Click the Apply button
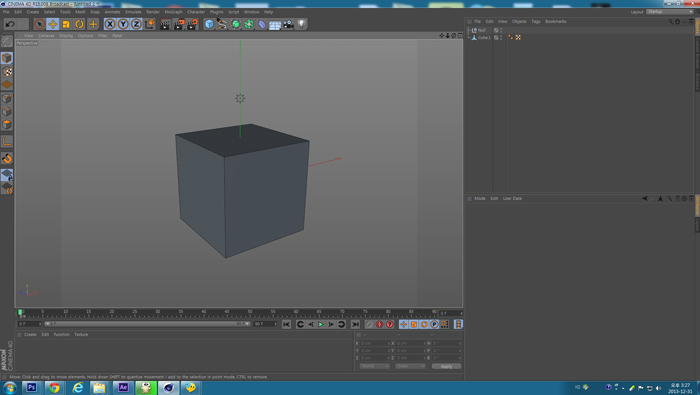 (x=446, y=366)
